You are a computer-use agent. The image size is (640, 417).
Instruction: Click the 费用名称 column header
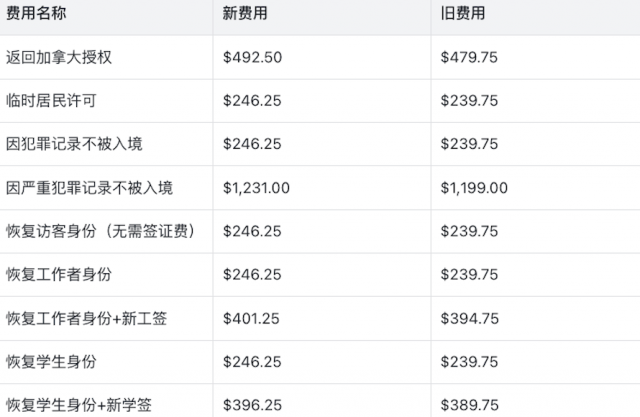[39, 14]
